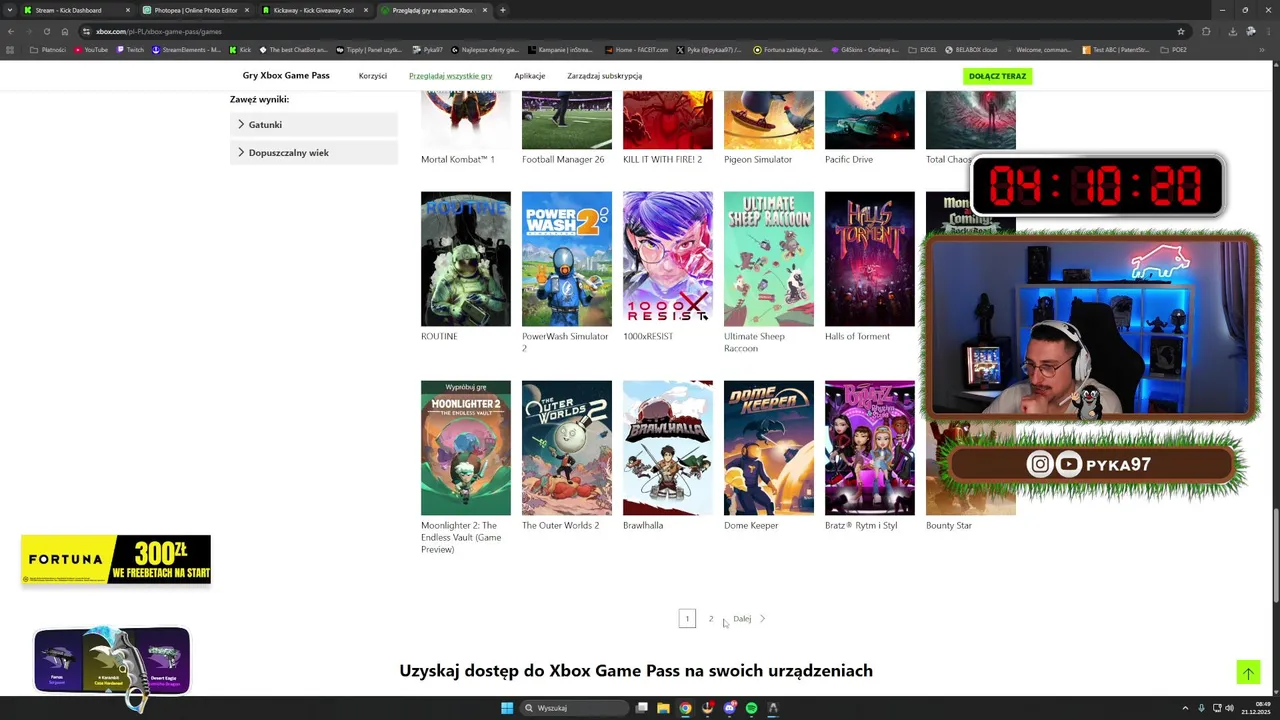Click the microphone tray icon
Image resolution: width=1280 pixels, height=720 pixels.
[x=1201, y=708]
